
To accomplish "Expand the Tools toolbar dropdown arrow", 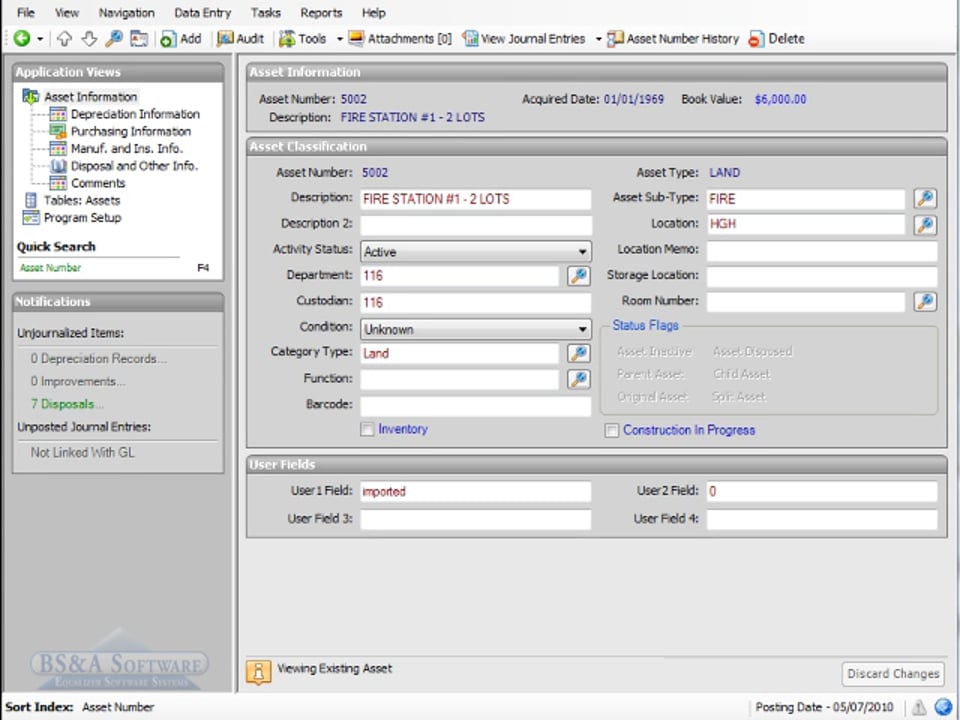I will pyautogui.click(x=339, y=39).
